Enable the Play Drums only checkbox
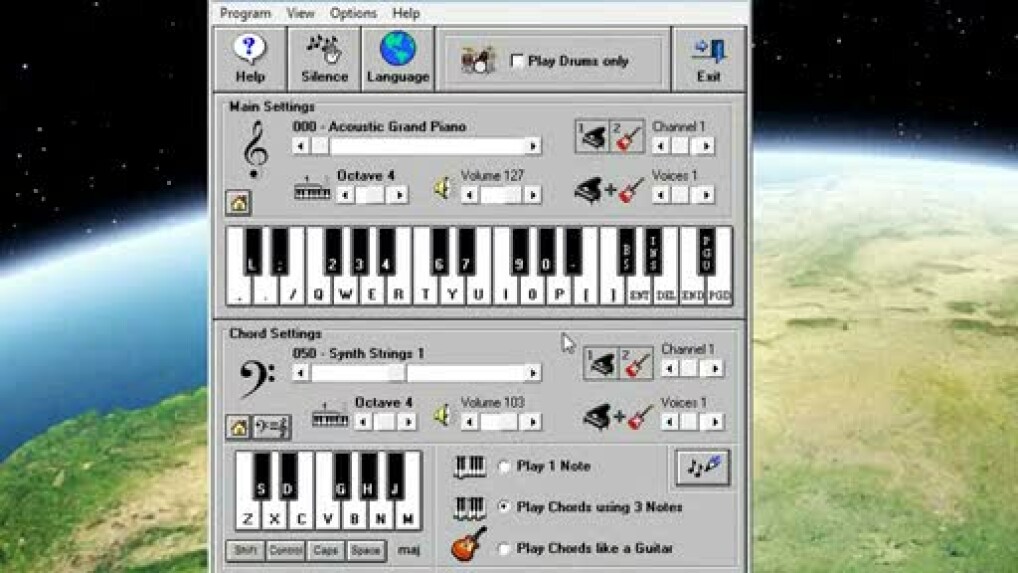 click(x=517, y=61)
